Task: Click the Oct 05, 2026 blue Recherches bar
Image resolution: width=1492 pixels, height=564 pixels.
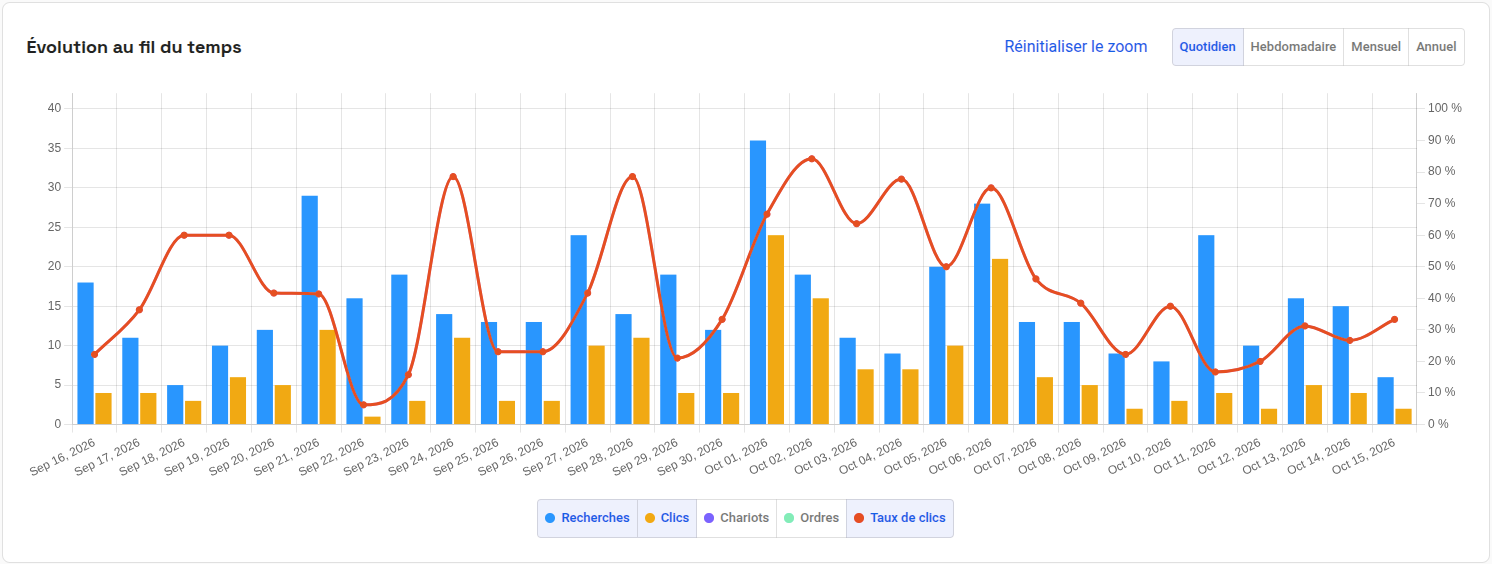Action: pos(937,346)
